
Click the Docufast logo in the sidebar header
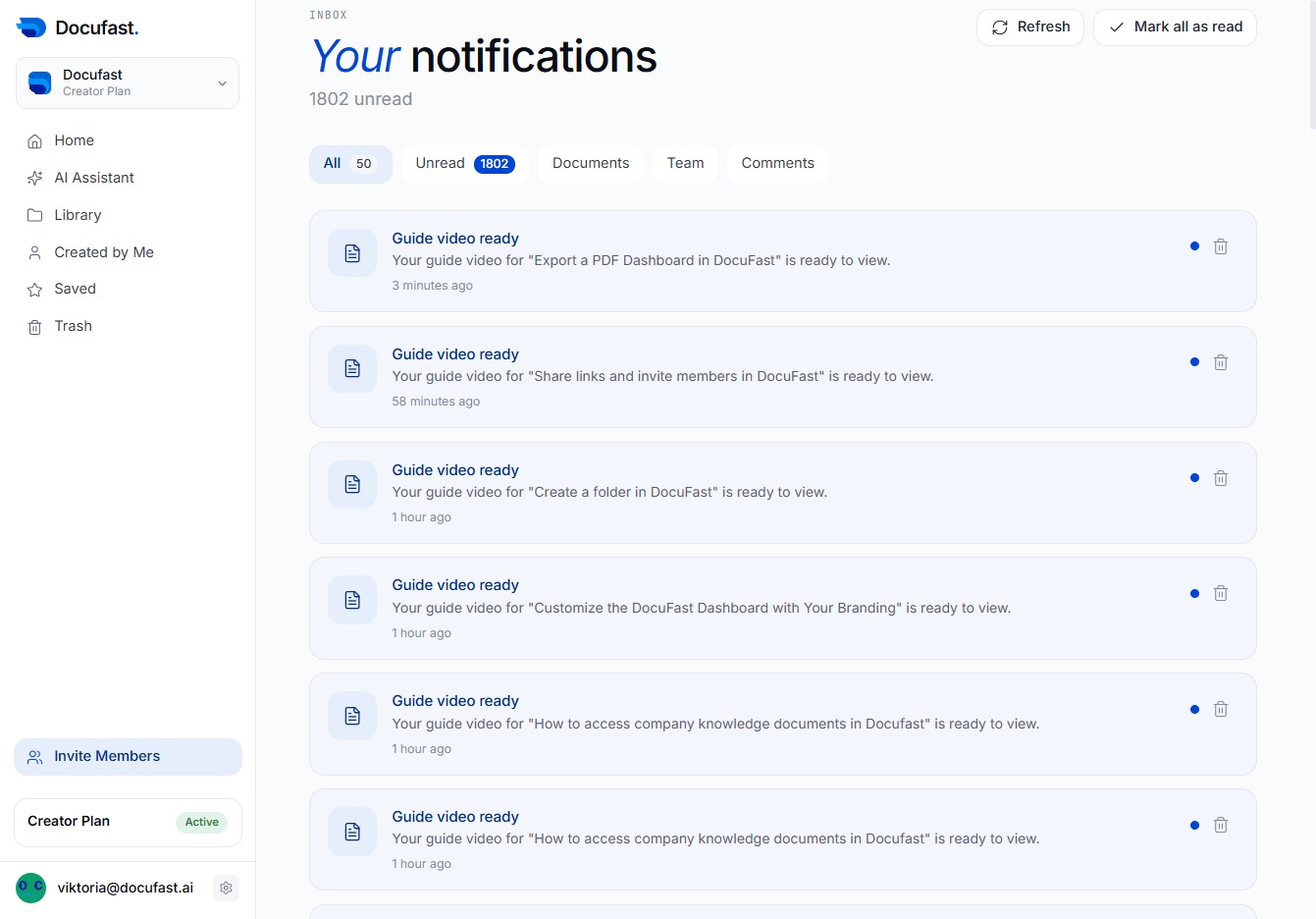pos(78,27)
